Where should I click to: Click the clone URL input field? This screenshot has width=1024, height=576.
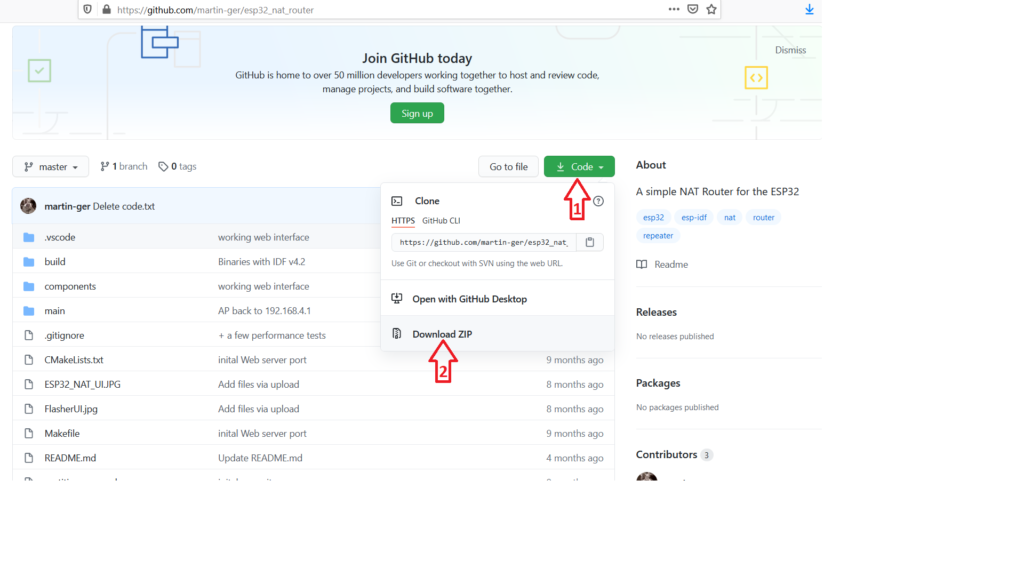[x=484, y=242]
